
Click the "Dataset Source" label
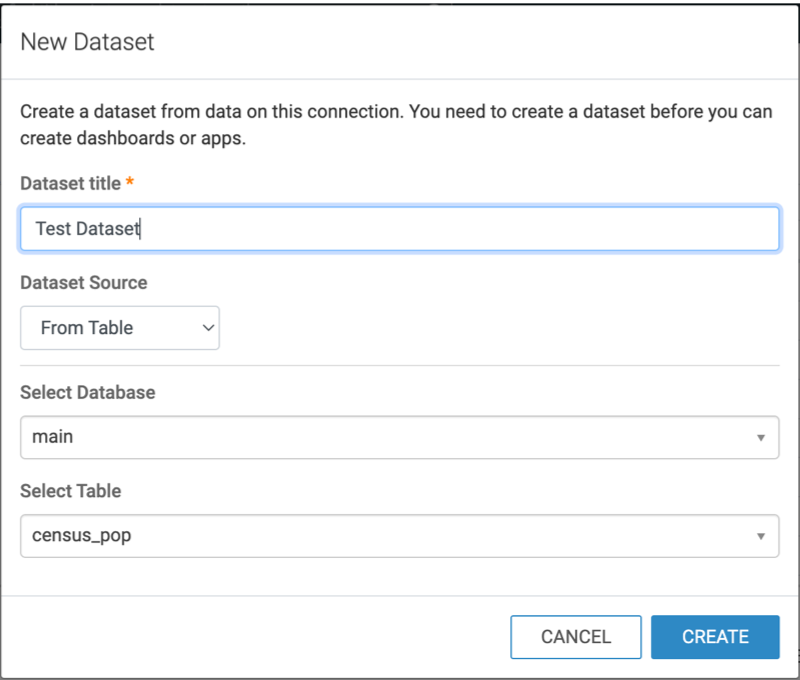[x=84, y=283]
